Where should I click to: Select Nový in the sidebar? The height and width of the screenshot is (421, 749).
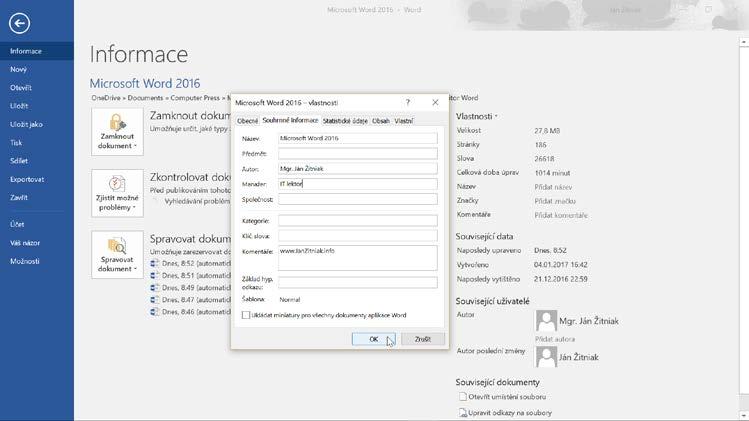pyautogui.click(x=37, y=69)
